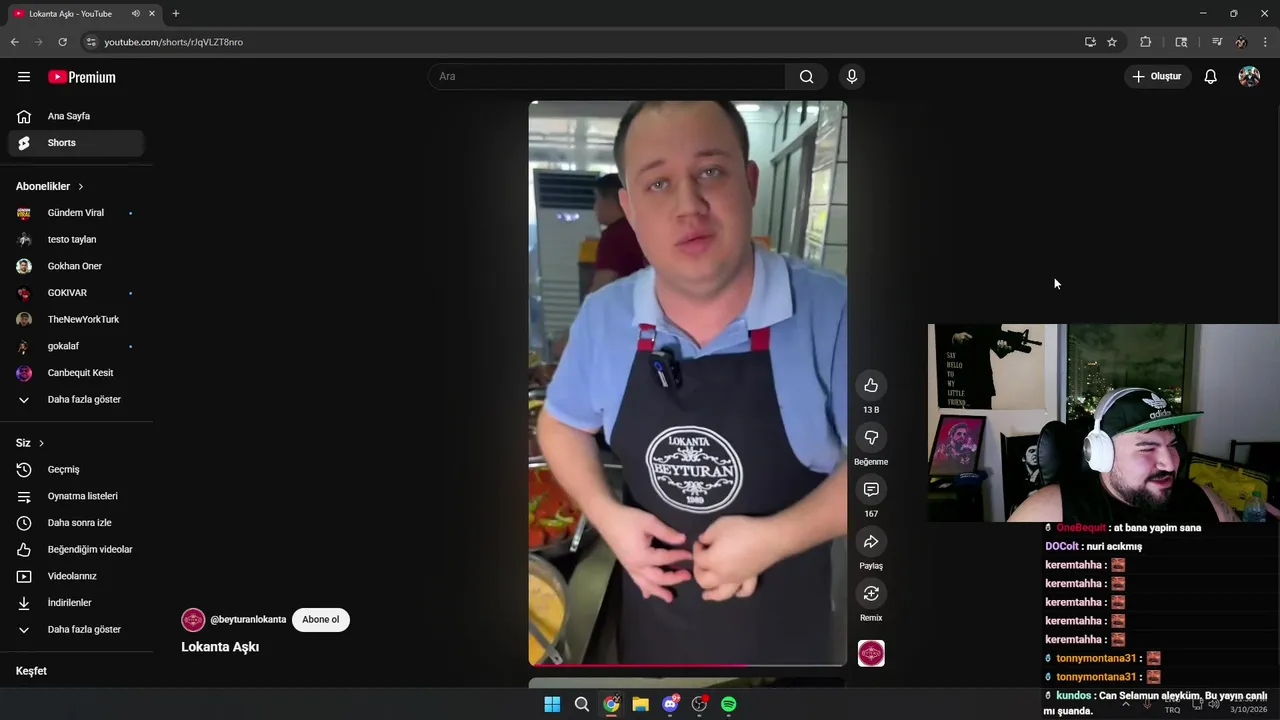Seek on the Short's red progress bar
This screenshot has height=720, width=1280.
coord(688,664)
